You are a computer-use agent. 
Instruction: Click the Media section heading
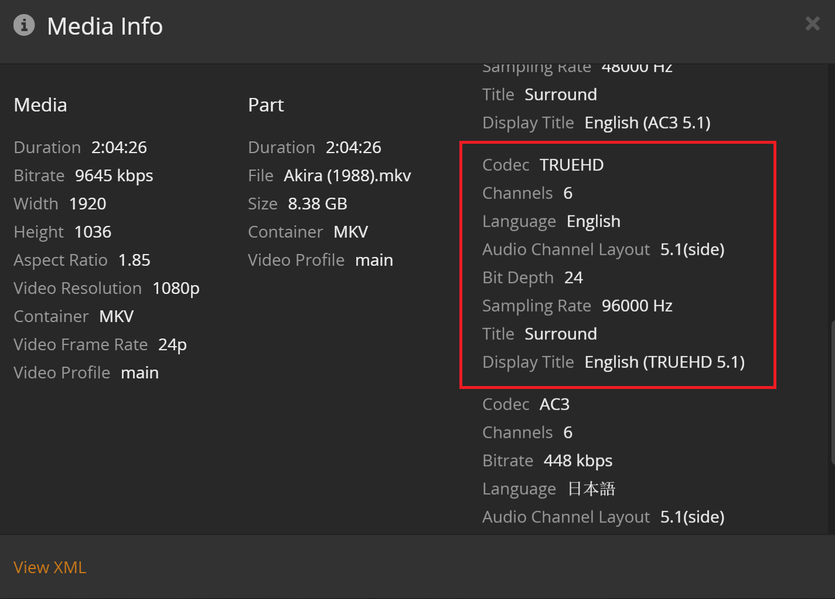41,105
